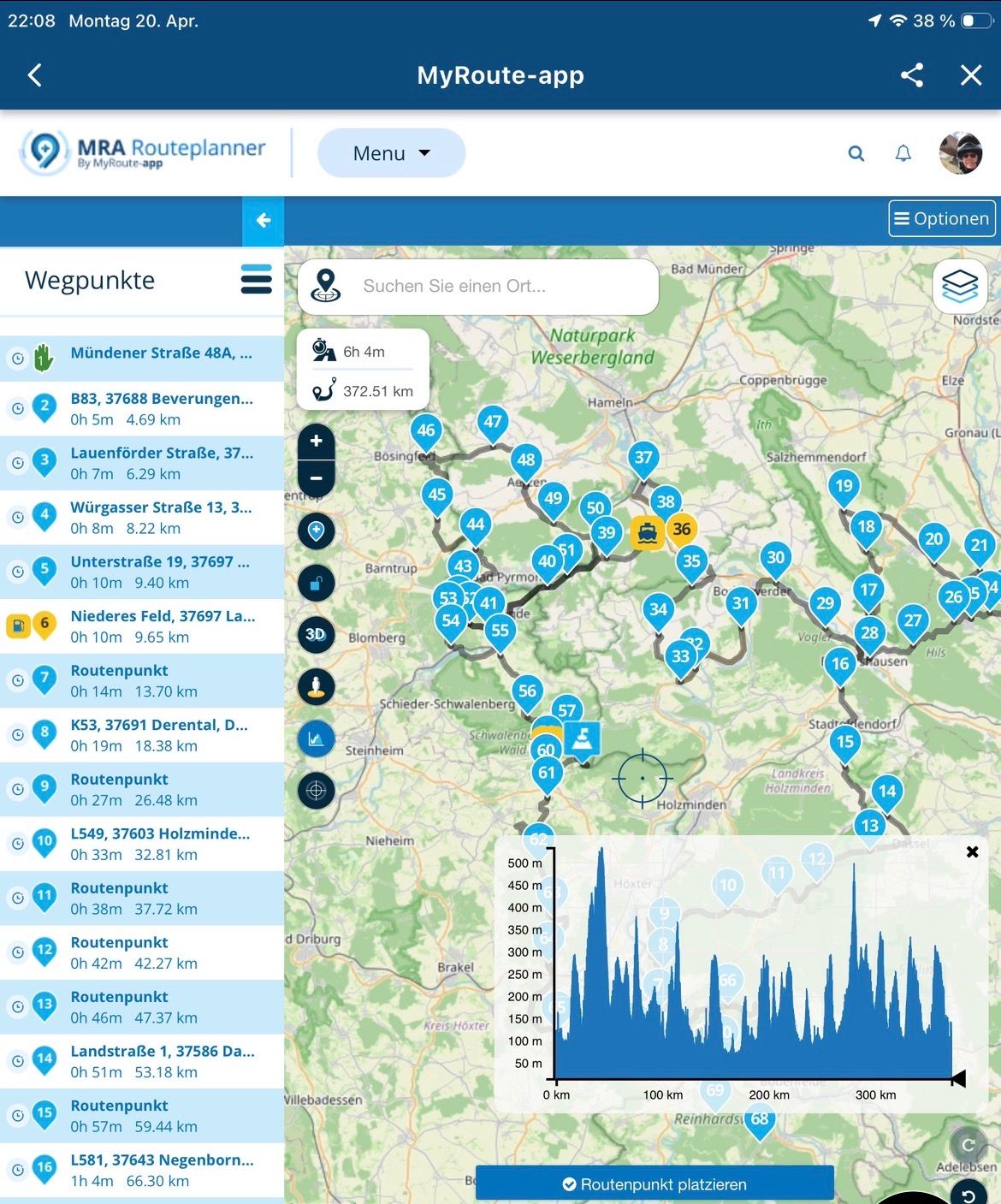Viewport: 1001px width, 1204px height.
Task: Toggle the elevation profile chart button
Action: point(316,738)
